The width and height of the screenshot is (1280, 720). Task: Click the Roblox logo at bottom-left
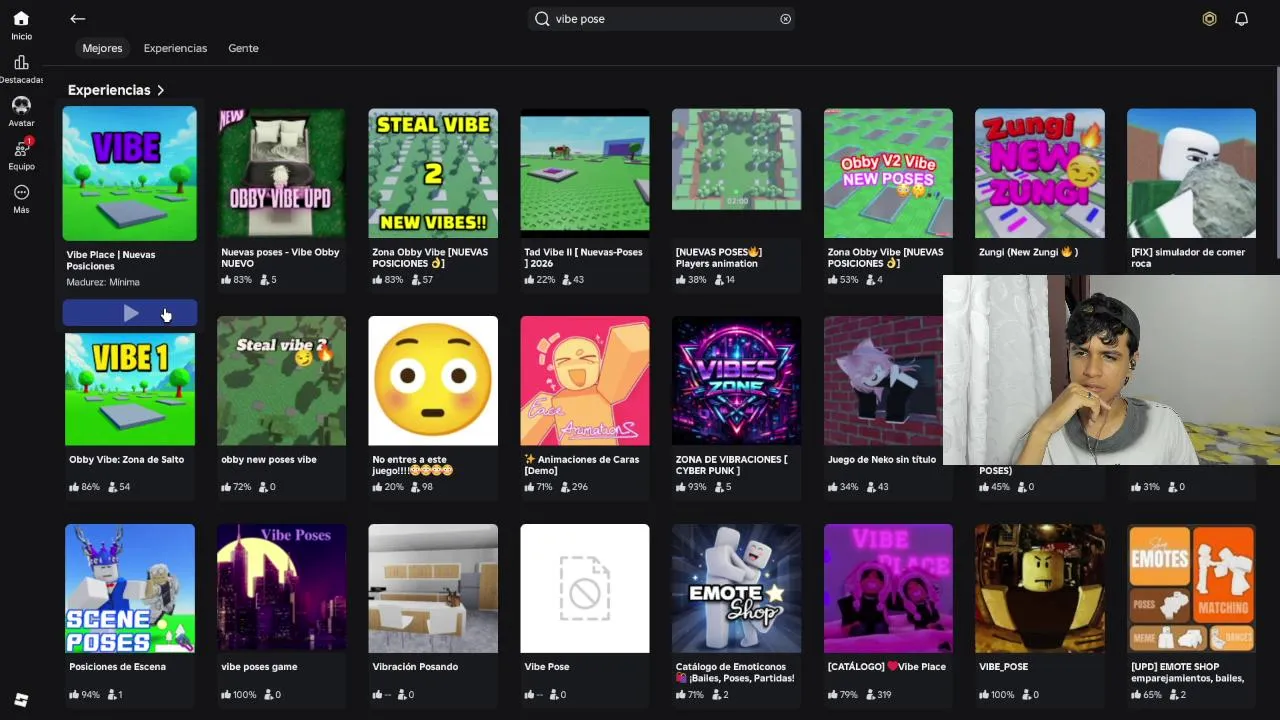pyautogui.click(x=21, y=700)
